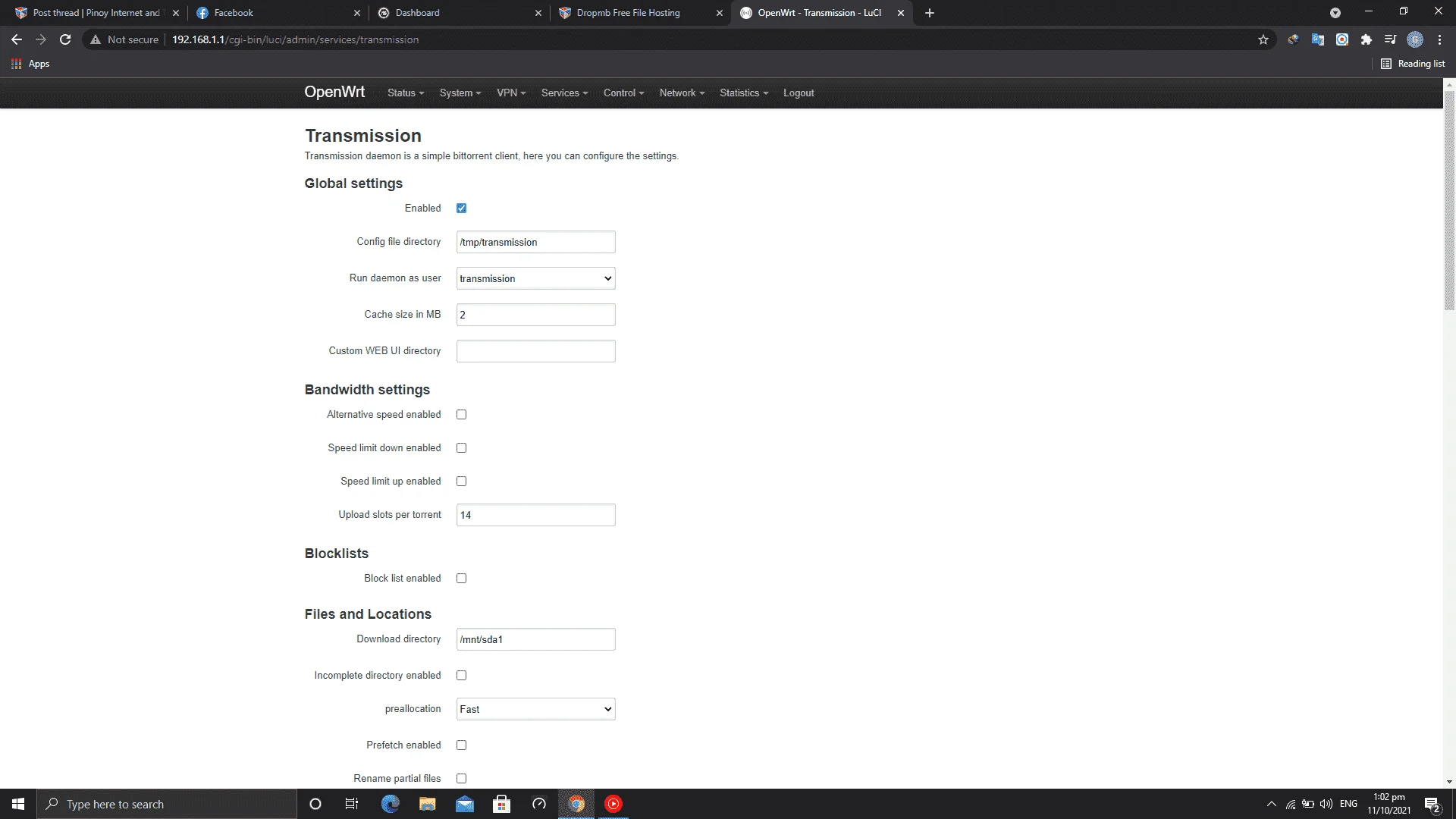Viewport: 1456px width, 819px height.
Task: Open a new browser tab
Action: point(930,13)
